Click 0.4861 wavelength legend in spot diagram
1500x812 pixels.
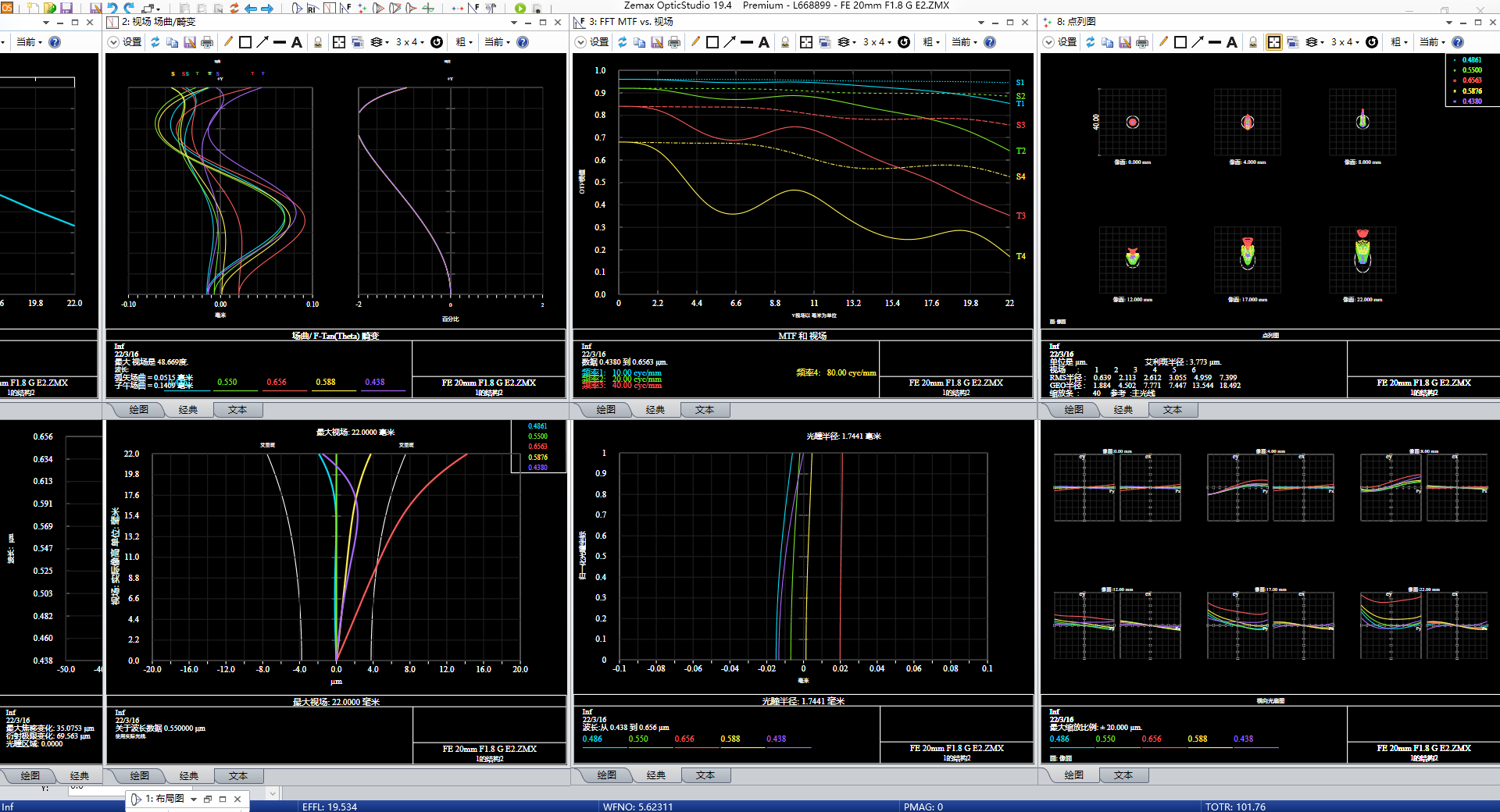click(x=1471, y=60)
